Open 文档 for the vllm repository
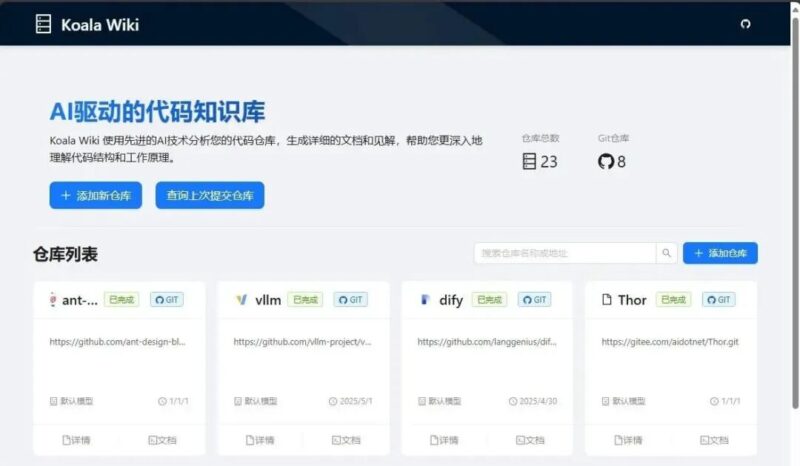The height and width of the screenshot is (466, 800). pyautogui.click(x=346, y=440)
